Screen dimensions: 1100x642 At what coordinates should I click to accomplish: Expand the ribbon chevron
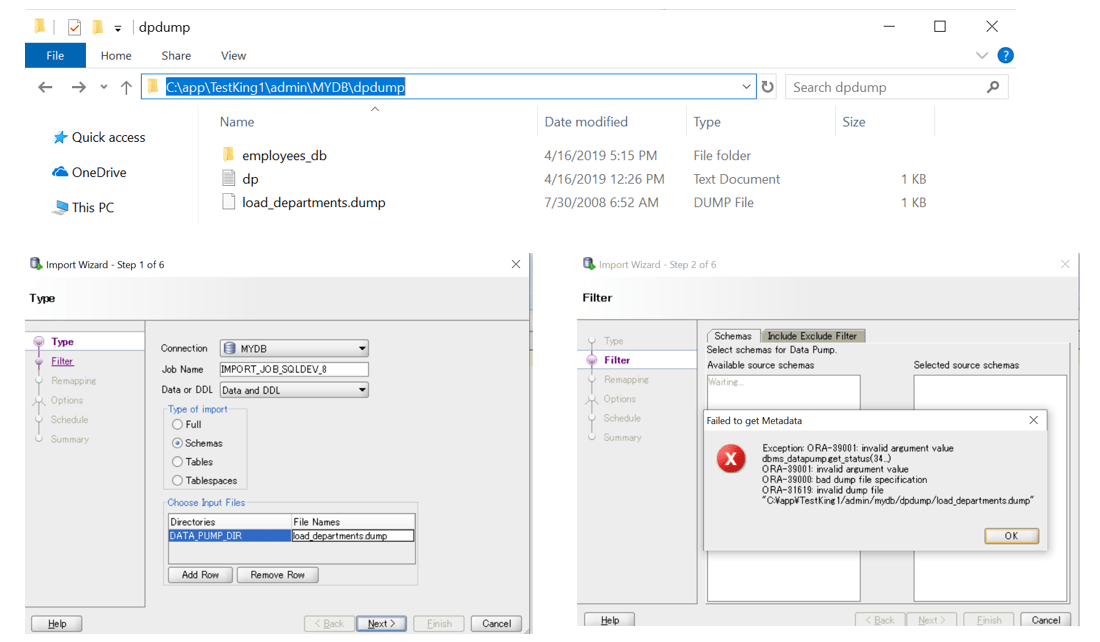tap(981, 55)
